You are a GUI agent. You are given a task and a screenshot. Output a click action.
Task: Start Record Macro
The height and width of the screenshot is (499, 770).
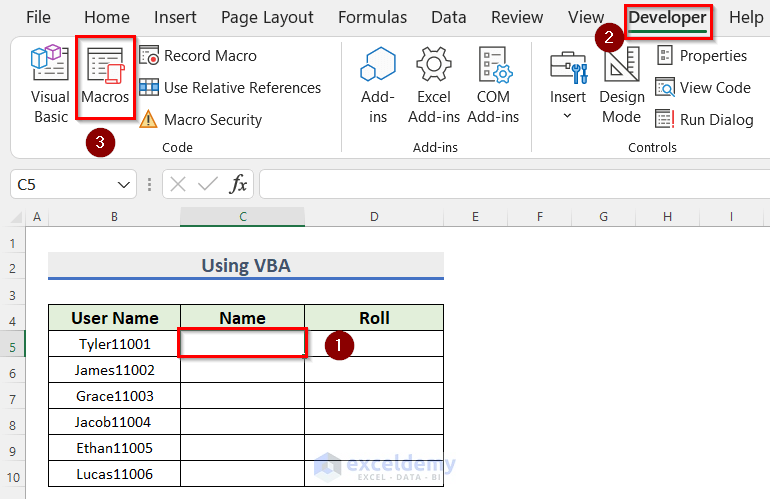(x=198, y=56)
